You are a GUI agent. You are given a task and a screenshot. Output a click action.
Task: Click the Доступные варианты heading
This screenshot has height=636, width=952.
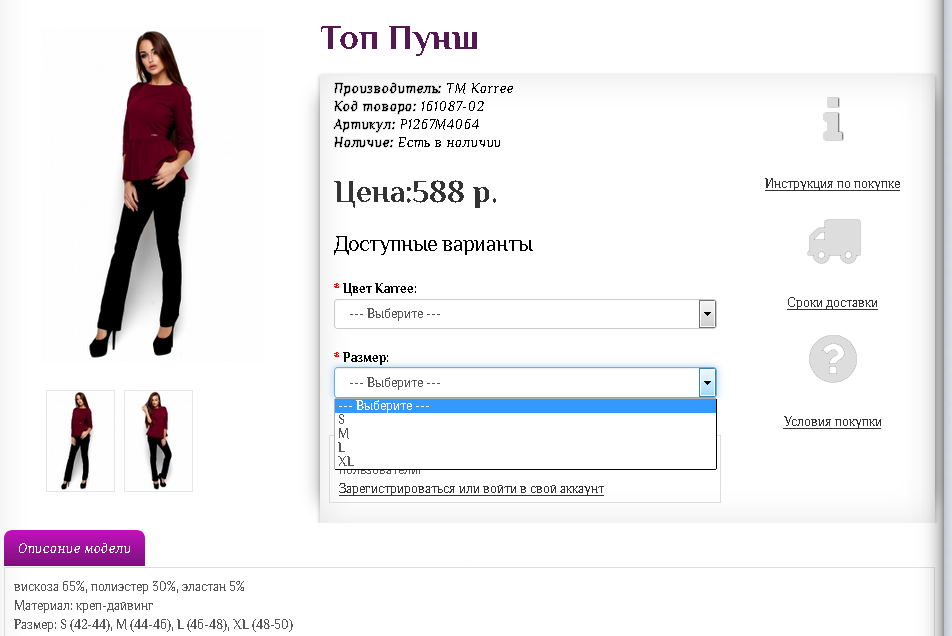pyautogui.click(x=434, y=244)
